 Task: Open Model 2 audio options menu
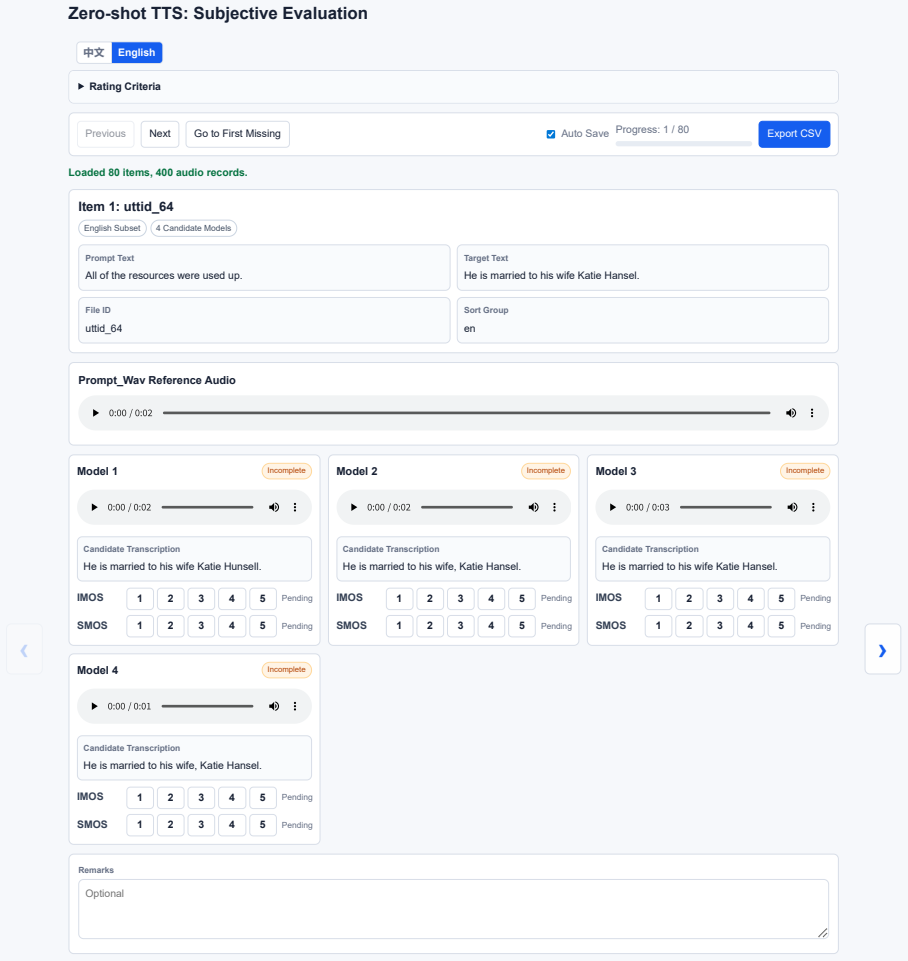click(x=554, y=507)
